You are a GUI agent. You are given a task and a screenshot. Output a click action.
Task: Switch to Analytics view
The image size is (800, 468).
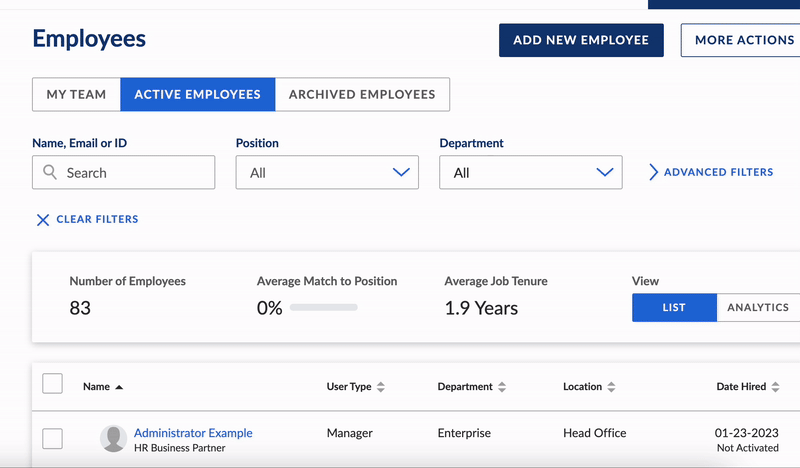(758, 308)
